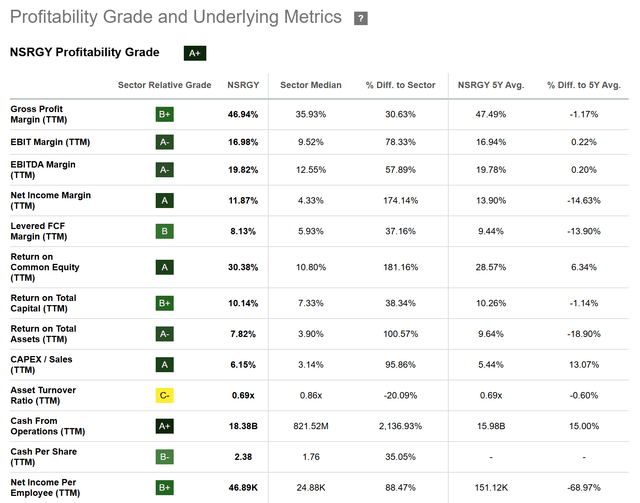Viewport: 640px width, 503px height.
Task: Click the B+ grade badge for Gross Profit Margin
Action: [165, 114]
